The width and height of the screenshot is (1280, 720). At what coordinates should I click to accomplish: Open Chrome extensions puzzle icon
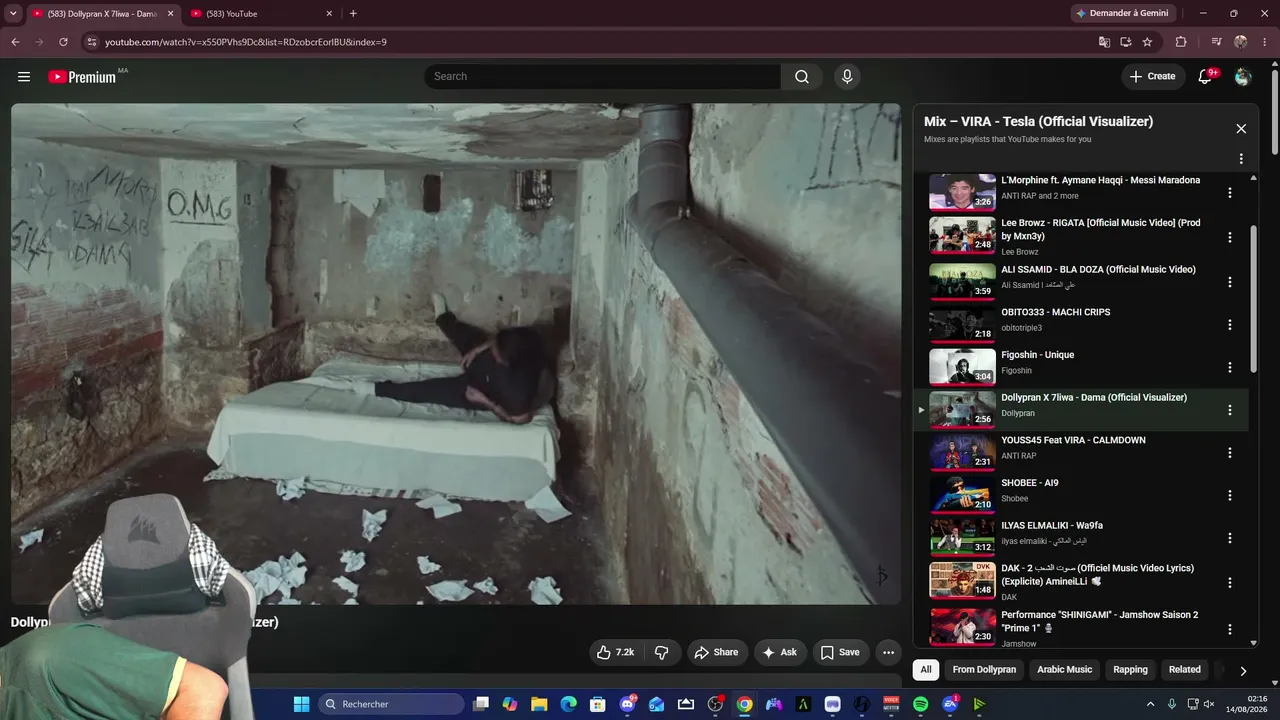(1181, 42)
